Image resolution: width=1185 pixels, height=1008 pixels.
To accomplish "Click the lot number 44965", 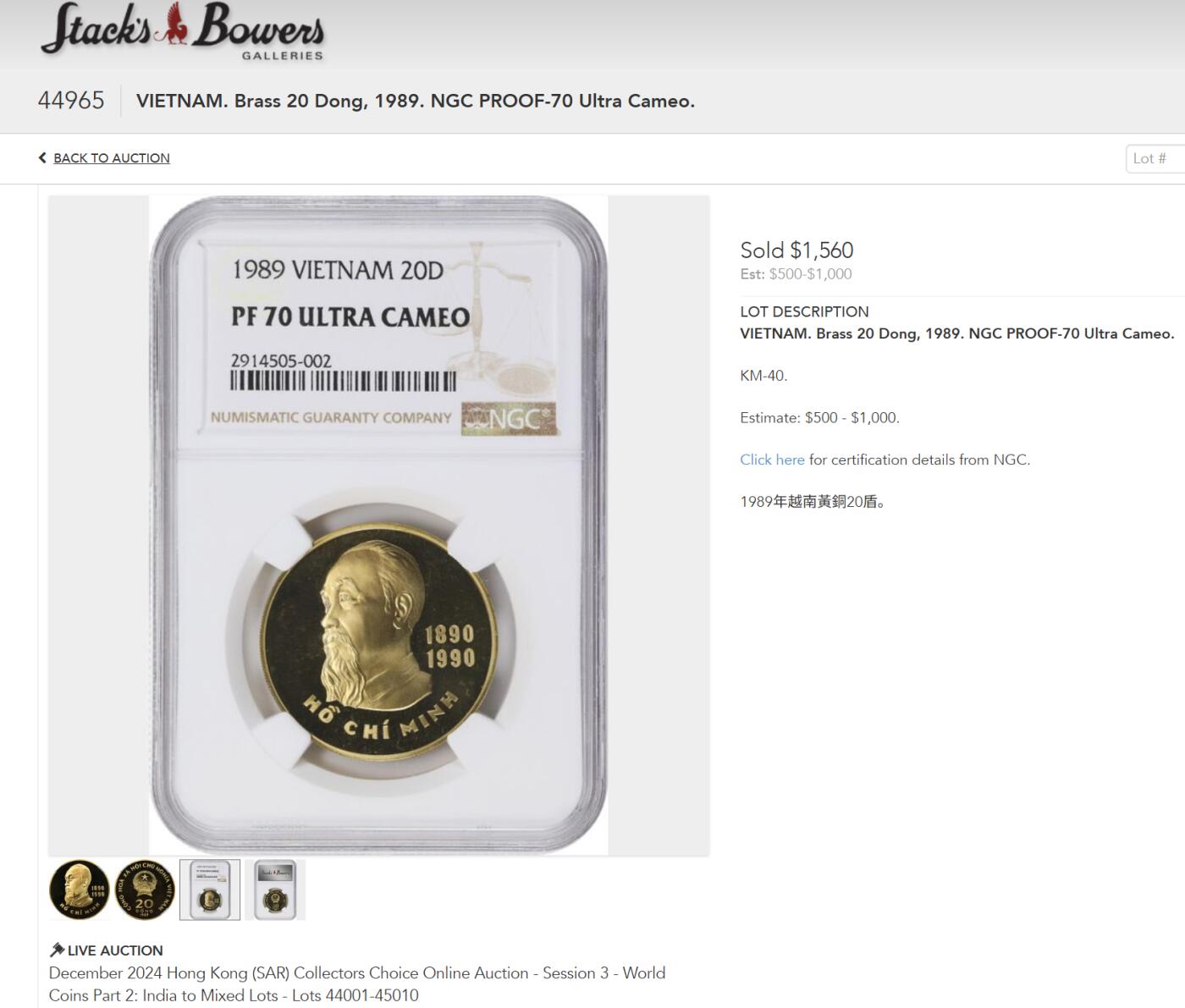I will [x=71, y=101].
